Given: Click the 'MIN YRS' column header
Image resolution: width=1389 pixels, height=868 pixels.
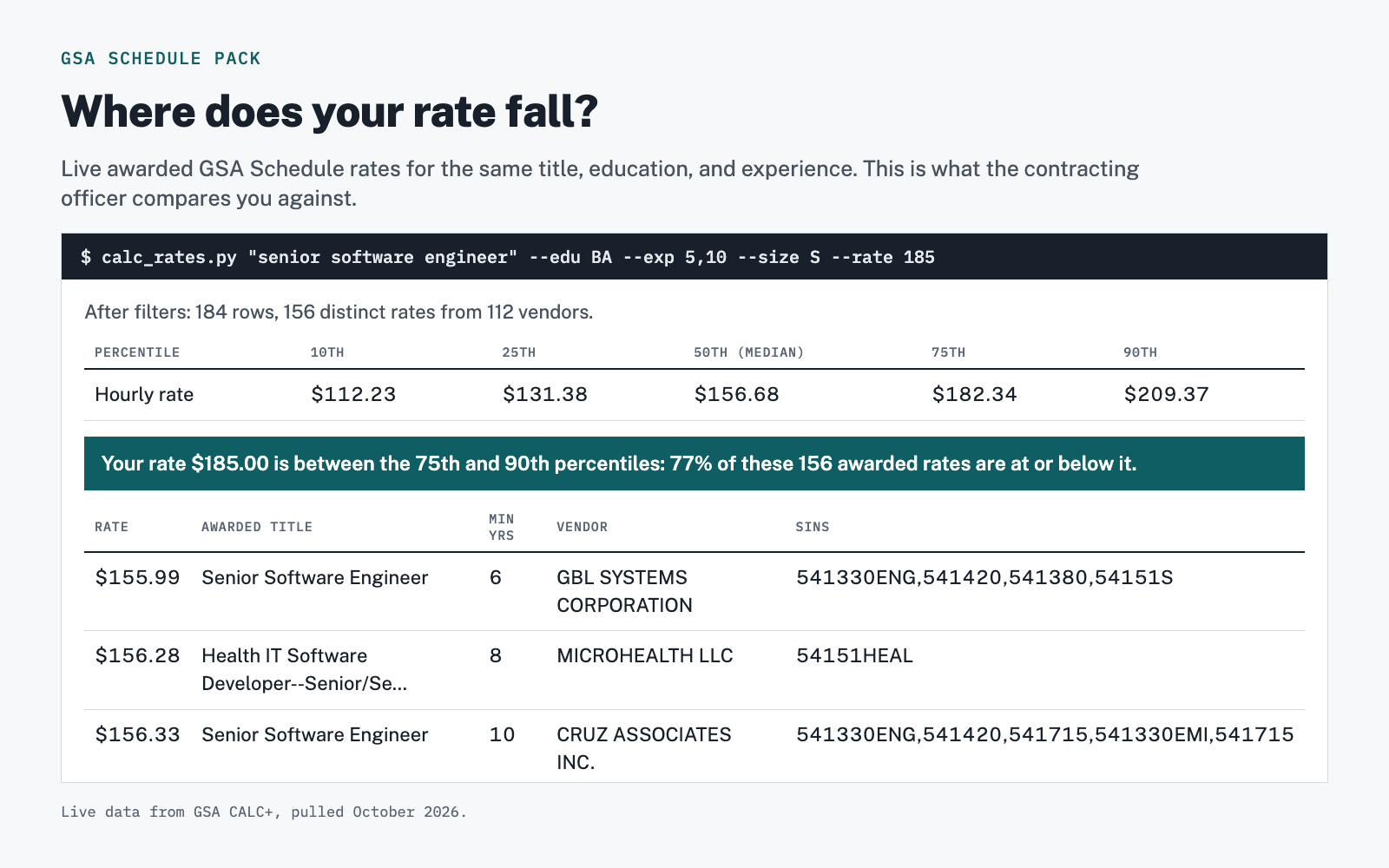Looking at the screenshot, I should click(502, 527).
